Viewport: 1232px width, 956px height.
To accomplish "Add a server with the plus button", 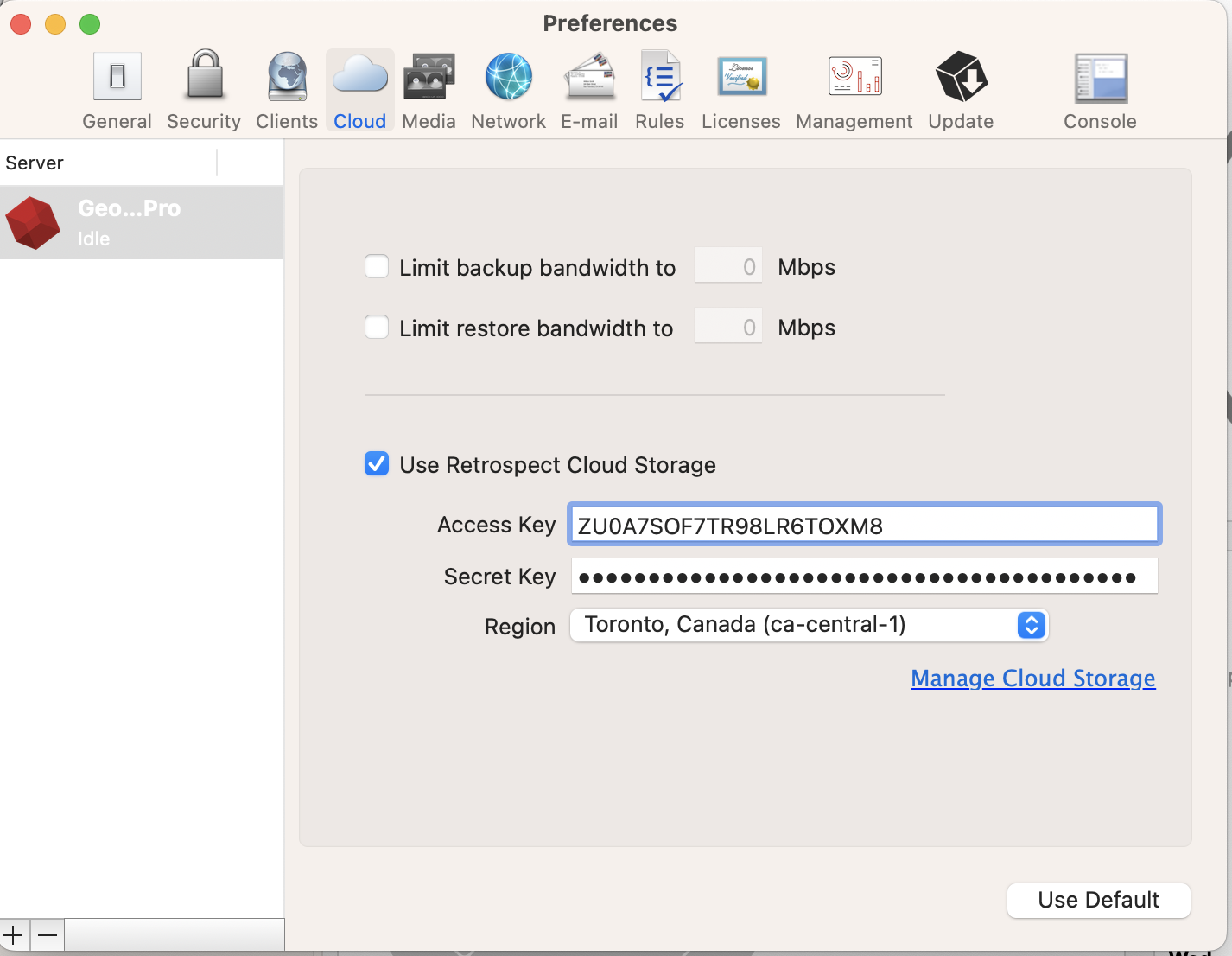I will [15, 935].
